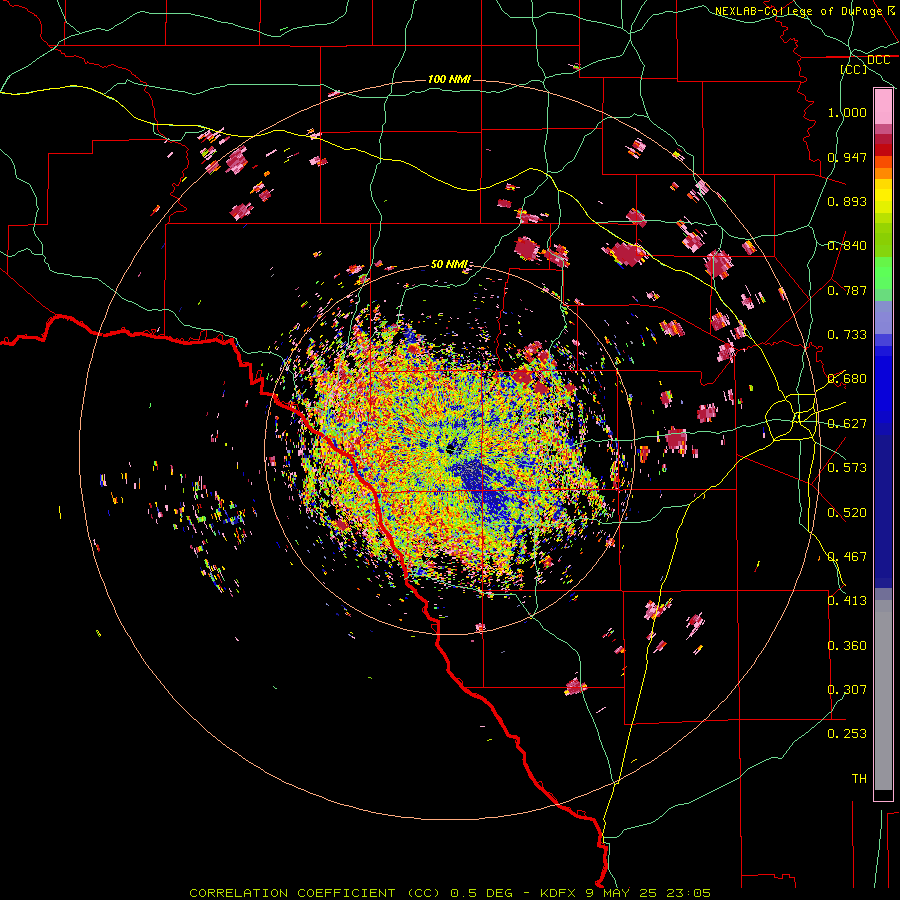Click the 0.520 scale value
The image size is (900, 900).
coord(847,513)
